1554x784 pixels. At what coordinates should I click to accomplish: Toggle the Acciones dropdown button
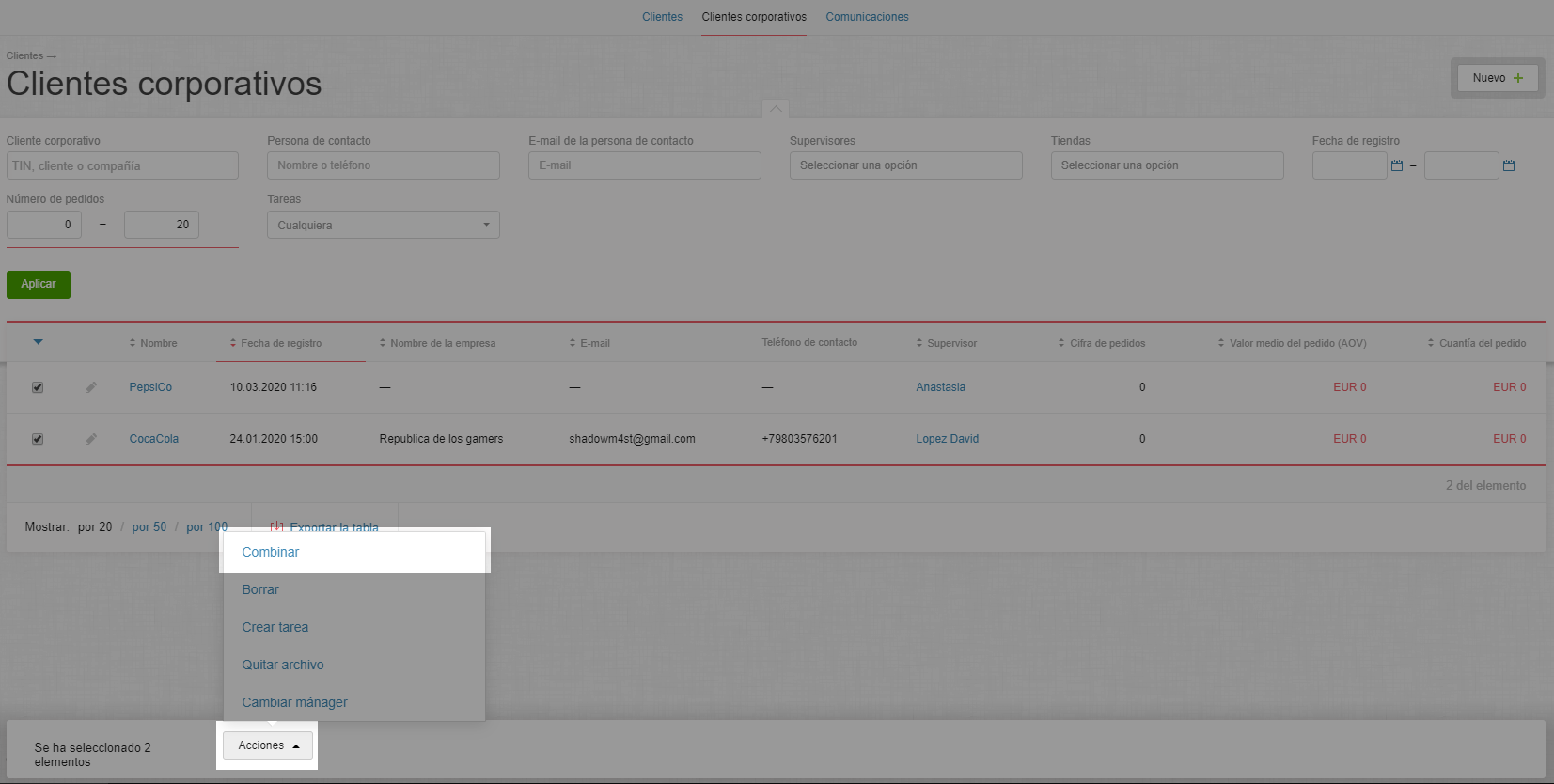click(x=268, y=745)
